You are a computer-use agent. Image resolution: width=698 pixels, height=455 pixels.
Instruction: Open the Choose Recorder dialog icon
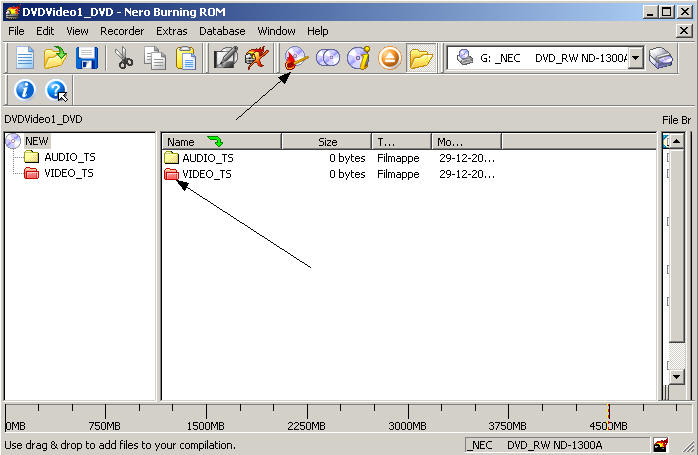pyautogui.click(x=661, y=58)
